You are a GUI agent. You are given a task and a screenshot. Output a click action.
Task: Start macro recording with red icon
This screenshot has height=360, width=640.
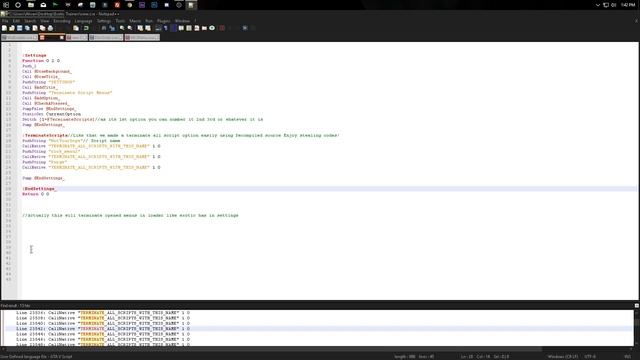(x=222, y=28)
